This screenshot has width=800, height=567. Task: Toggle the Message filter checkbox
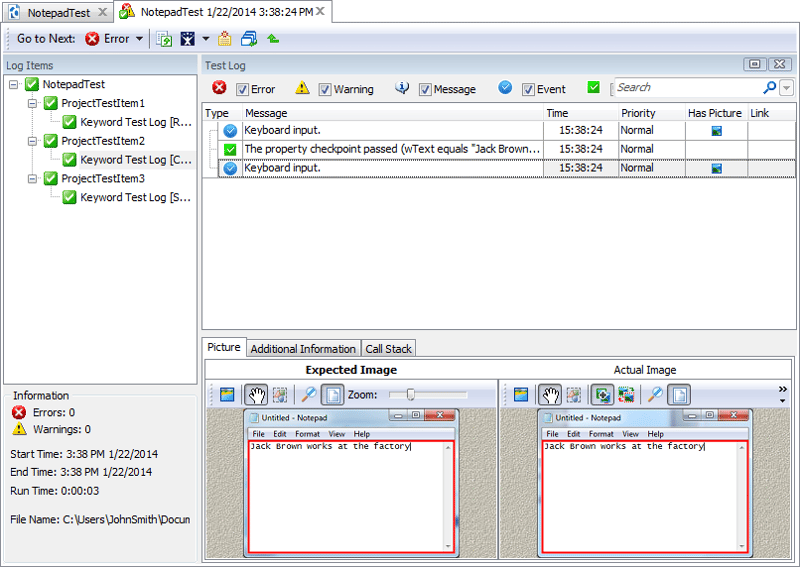pyautogui.click(x=424, y=90)
